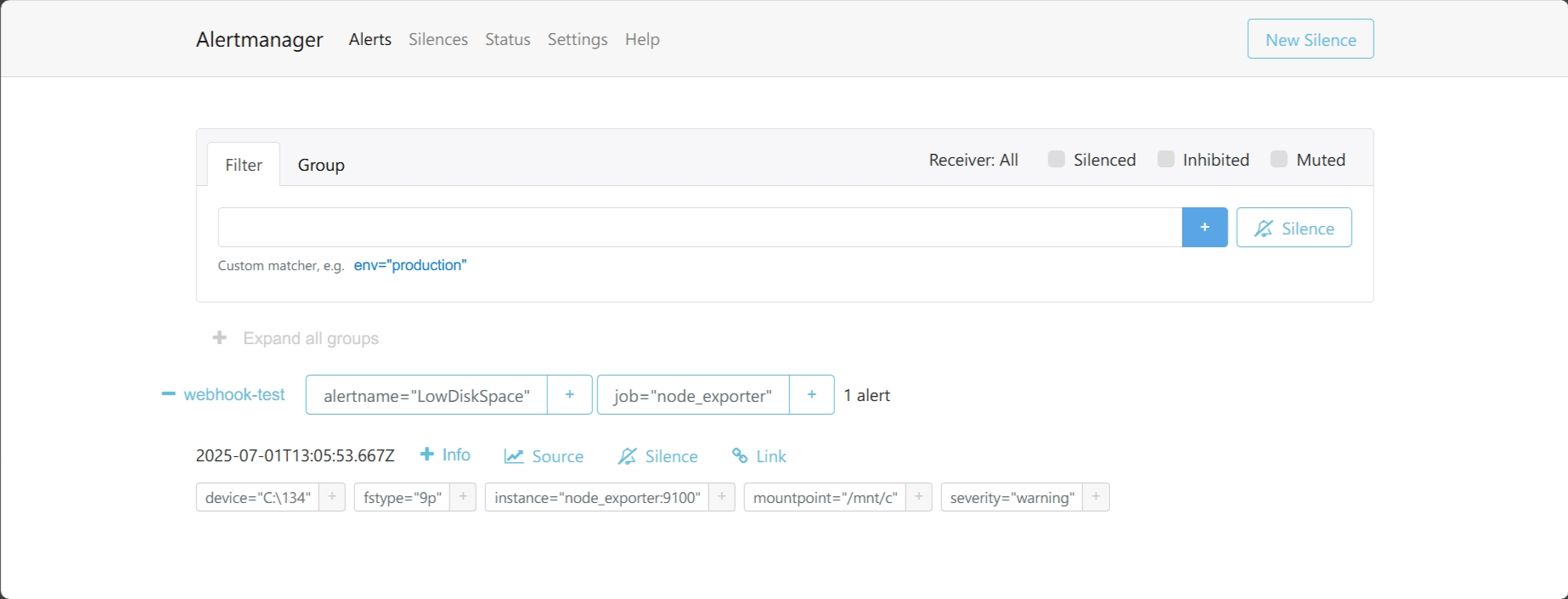Add the device="C:\134" label to the filter
The height and width of the screenshot is (599, 1568).
pyautogui.click(x=332, y=497)
